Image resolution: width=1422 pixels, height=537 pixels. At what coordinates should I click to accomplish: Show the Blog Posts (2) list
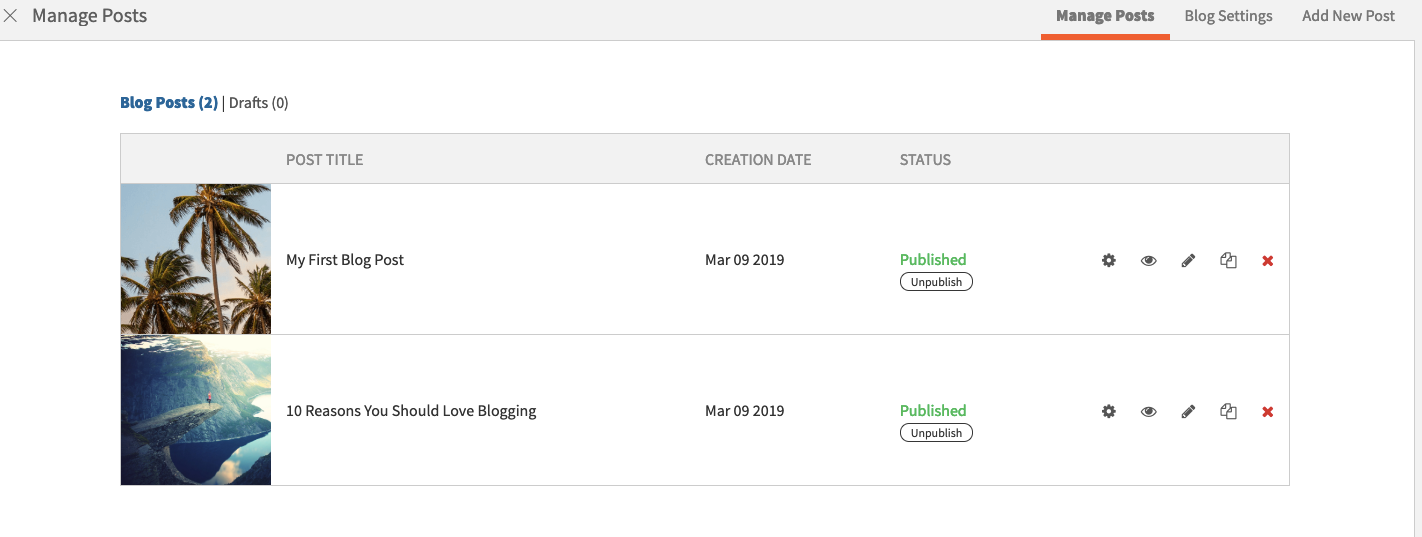coord(169,102)
